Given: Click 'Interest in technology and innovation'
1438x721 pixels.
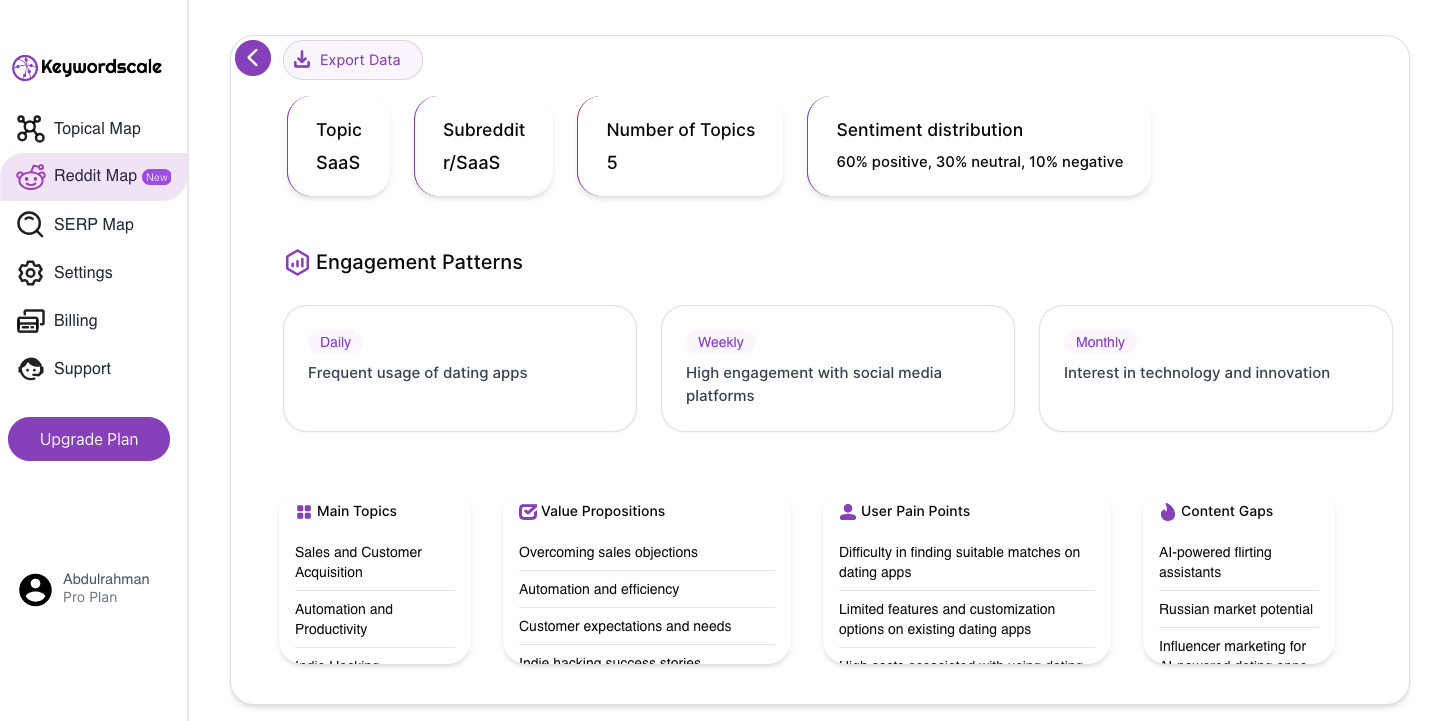Looking at the screenshot, I should (x=1197, y=373).
